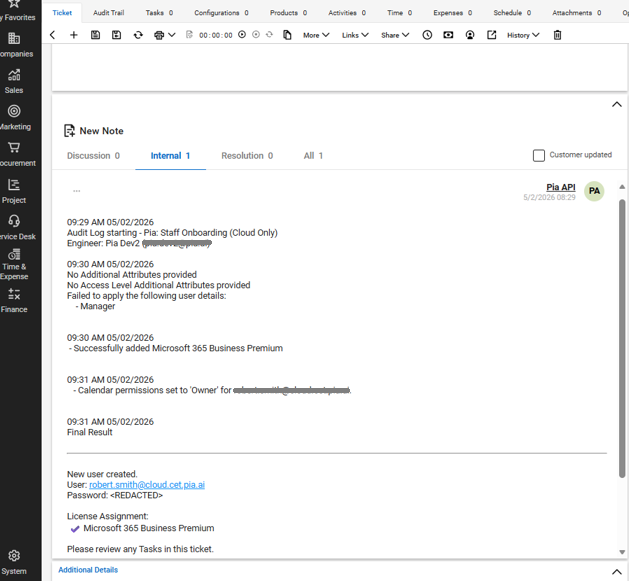Screen dimensions: 629x583
Task: Open the More dropdown menu
Action: 316,35
